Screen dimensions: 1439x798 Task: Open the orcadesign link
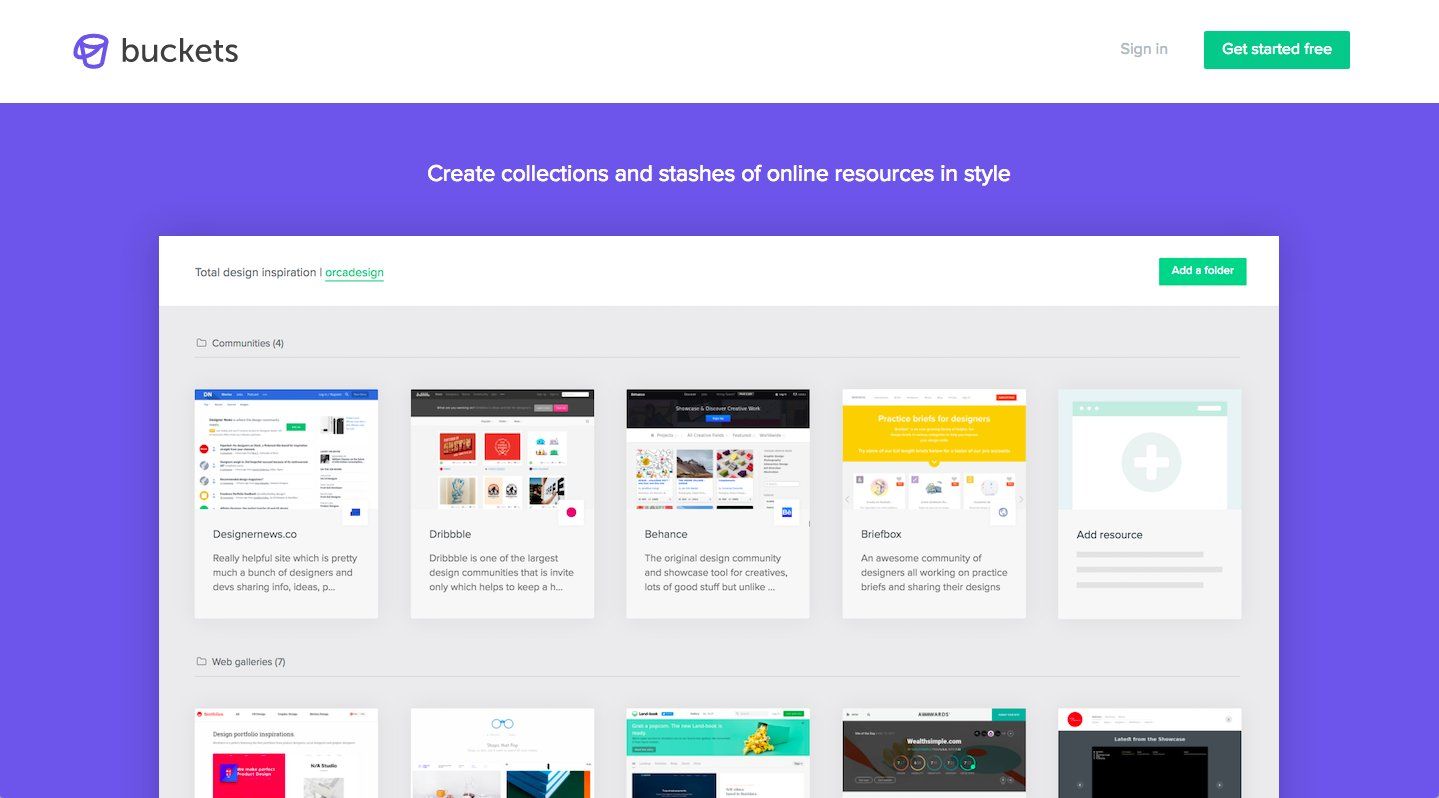(x=354, y=272)
